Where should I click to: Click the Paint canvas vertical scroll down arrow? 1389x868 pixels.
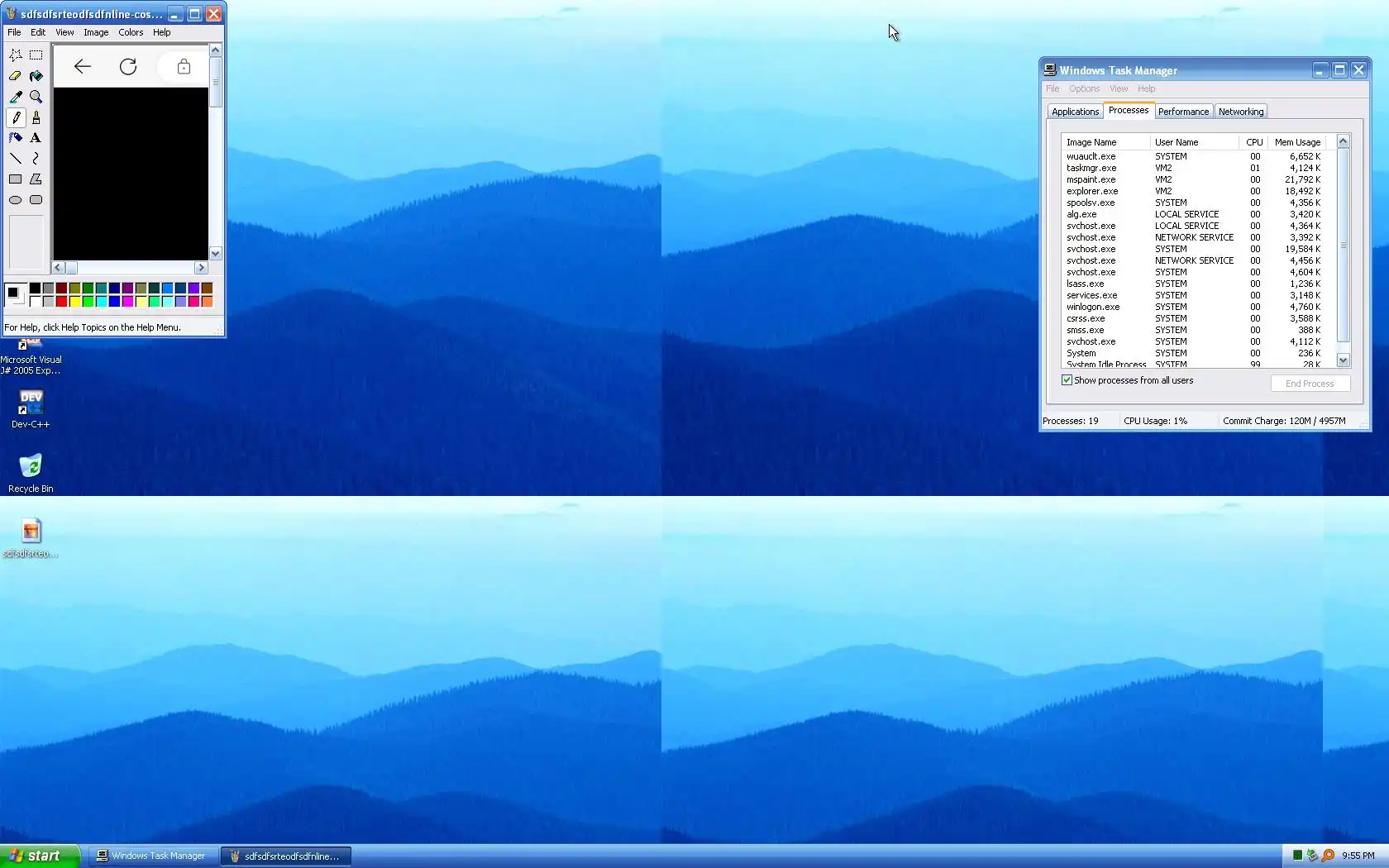tap(216, 254)
